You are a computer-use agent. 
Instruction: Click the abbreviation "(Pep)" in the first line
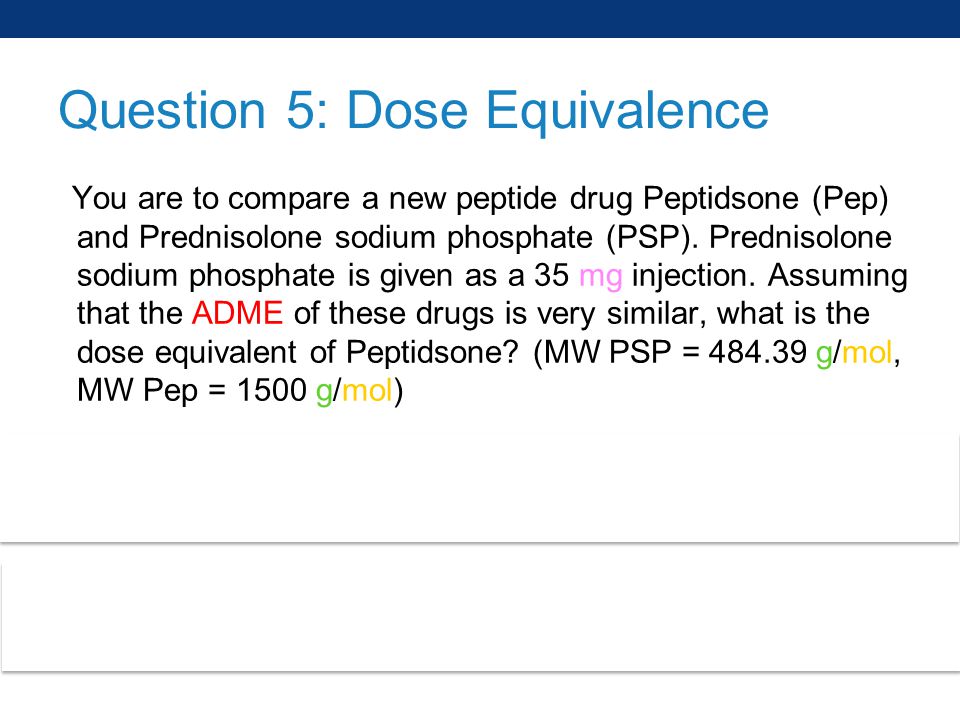coord(850,200)
